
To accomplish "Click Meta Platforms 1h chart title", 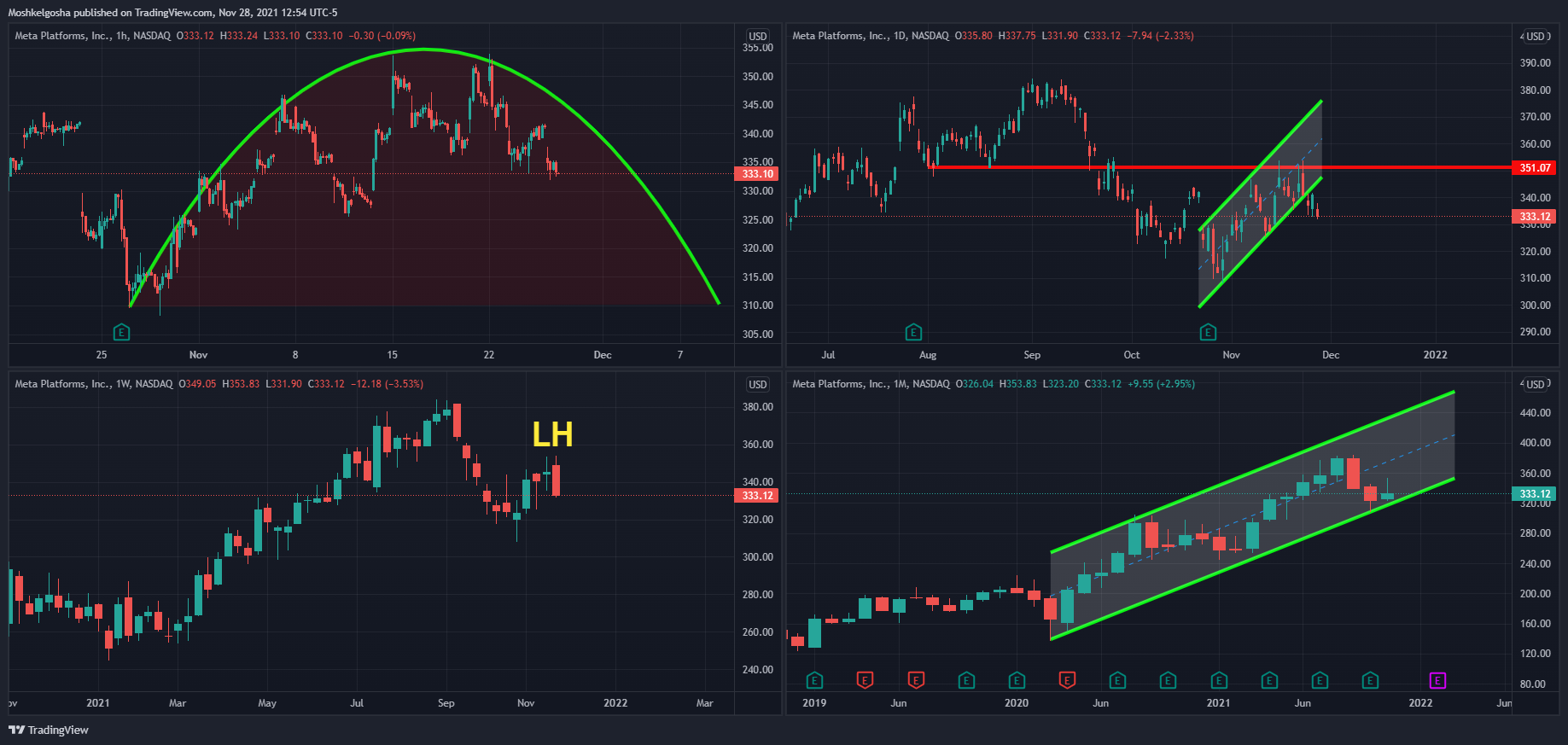I will [x=92, y=36].
